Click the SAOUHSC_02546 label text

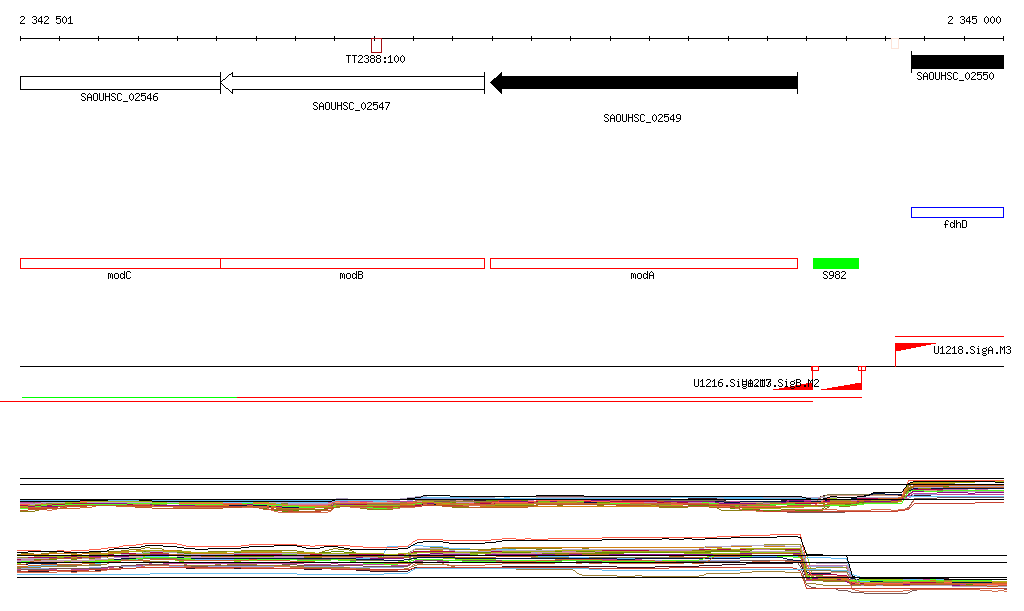click(x=120, y=97)
